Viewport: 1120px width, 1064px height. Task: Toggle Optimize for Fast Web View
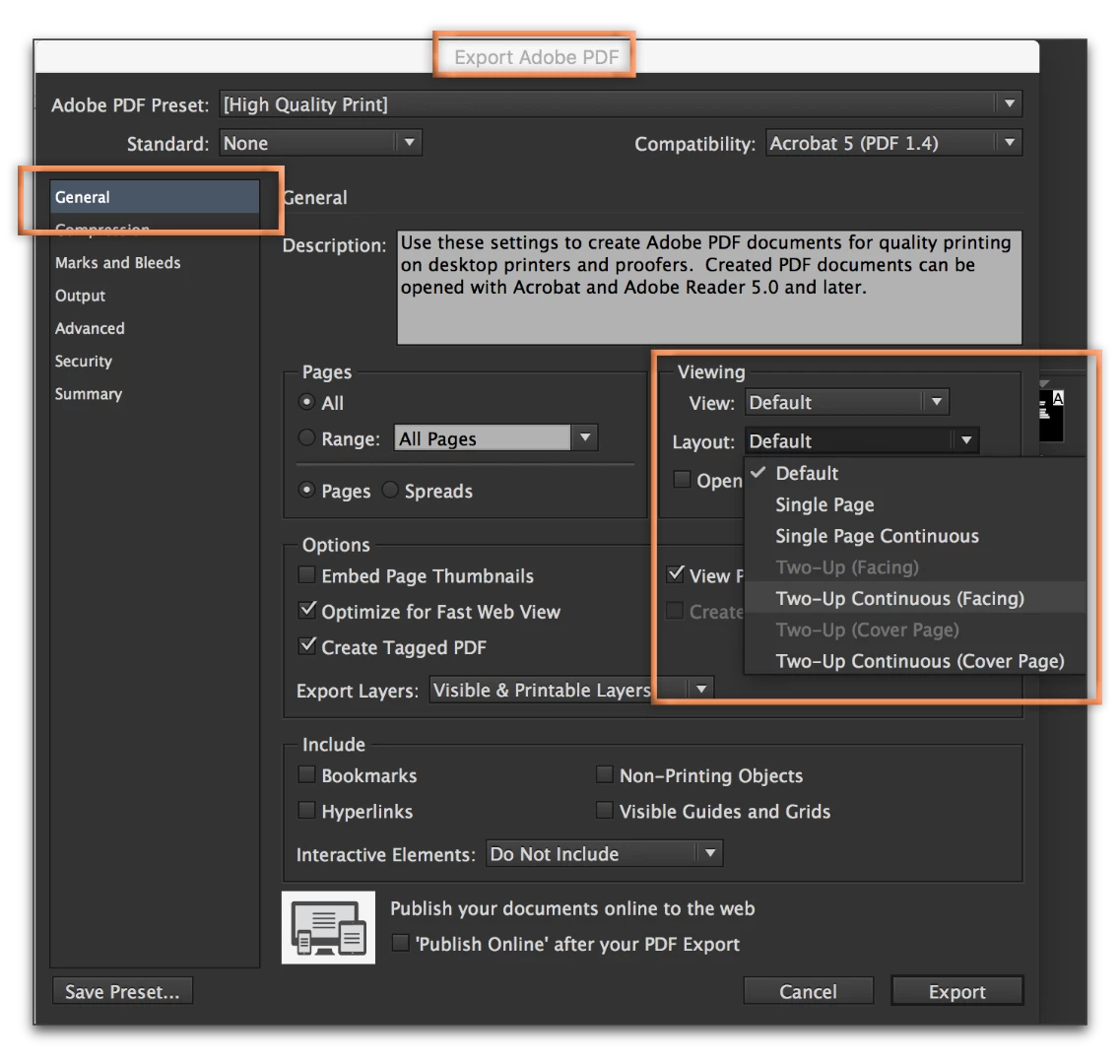(307, 610)
